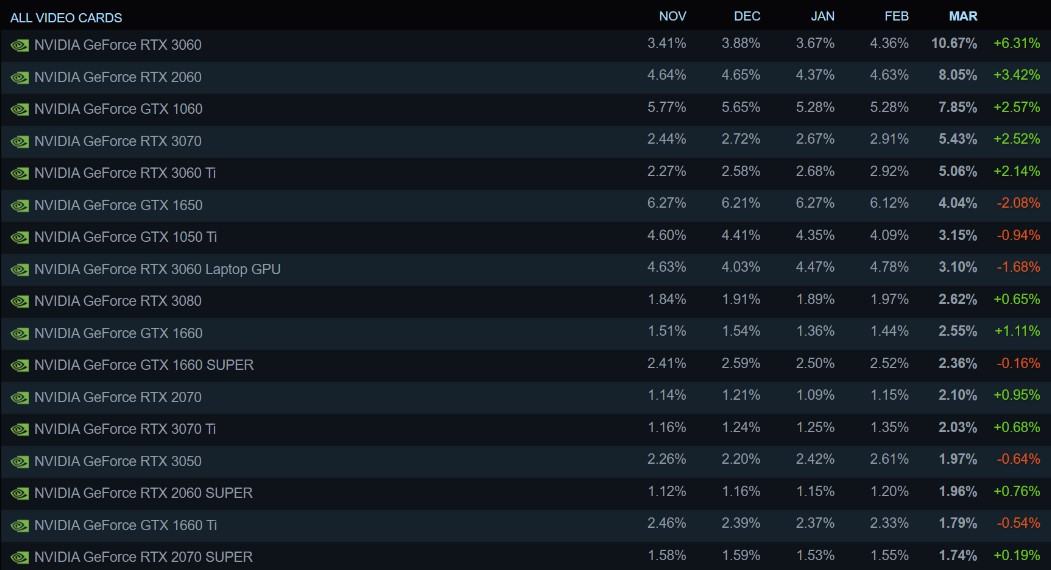Open the ALL VIDEO CARDS heading

pyautogui.click(x=66, y=17)
